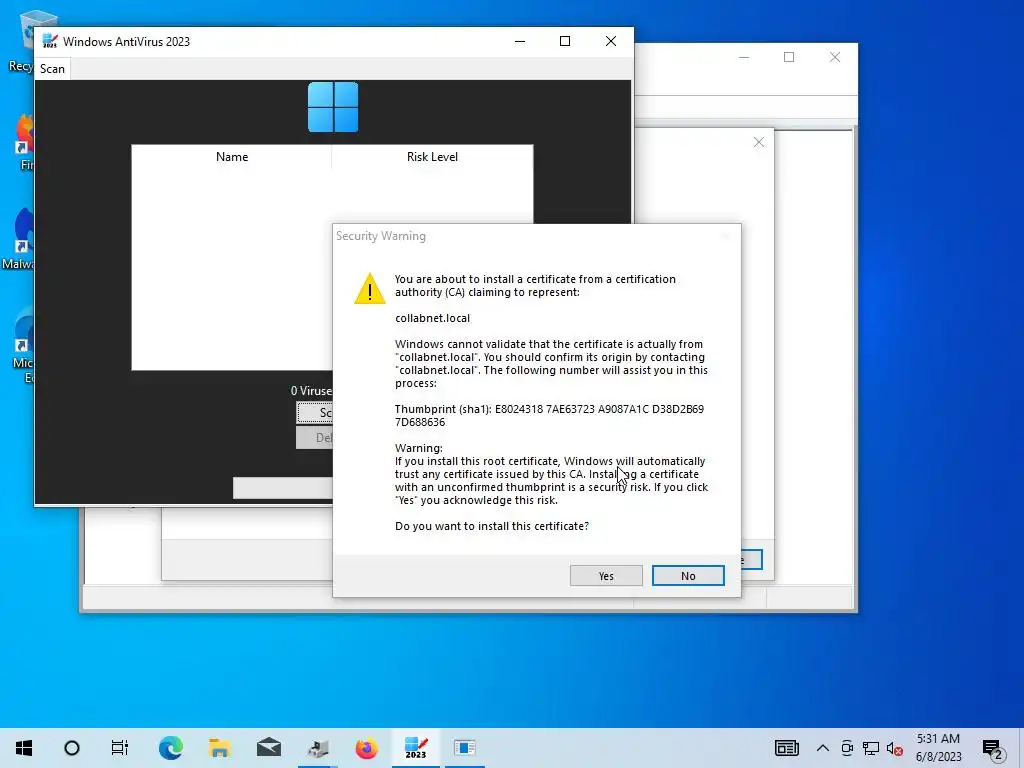The width and height of the screenshot is (1024, 768).
Task: Click the Risk Level column header
Action: [x=432, y=157]
